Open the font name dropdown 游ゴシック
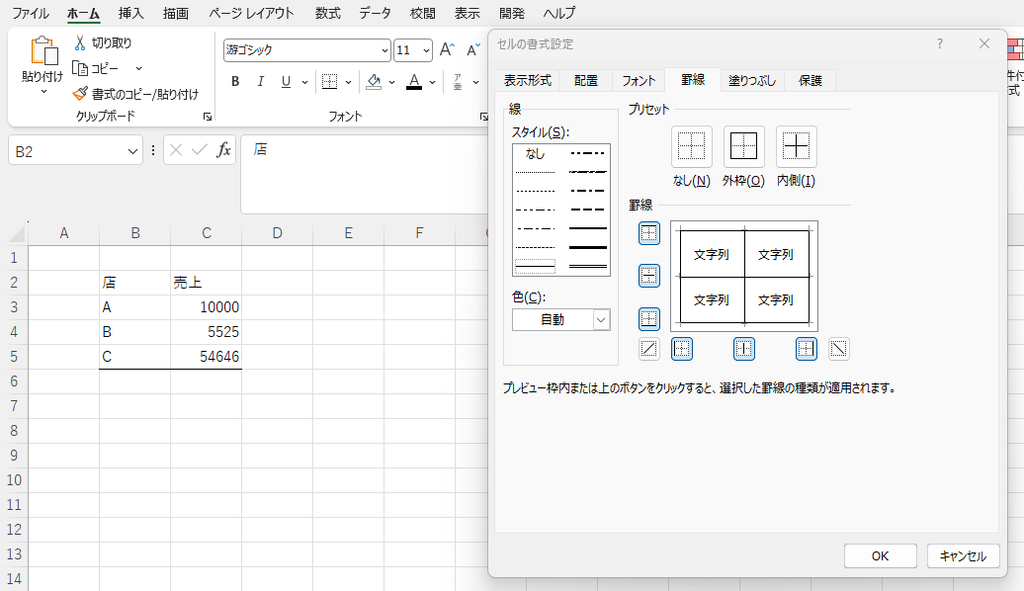This screenshot has height=591, width=1024. 385,50
